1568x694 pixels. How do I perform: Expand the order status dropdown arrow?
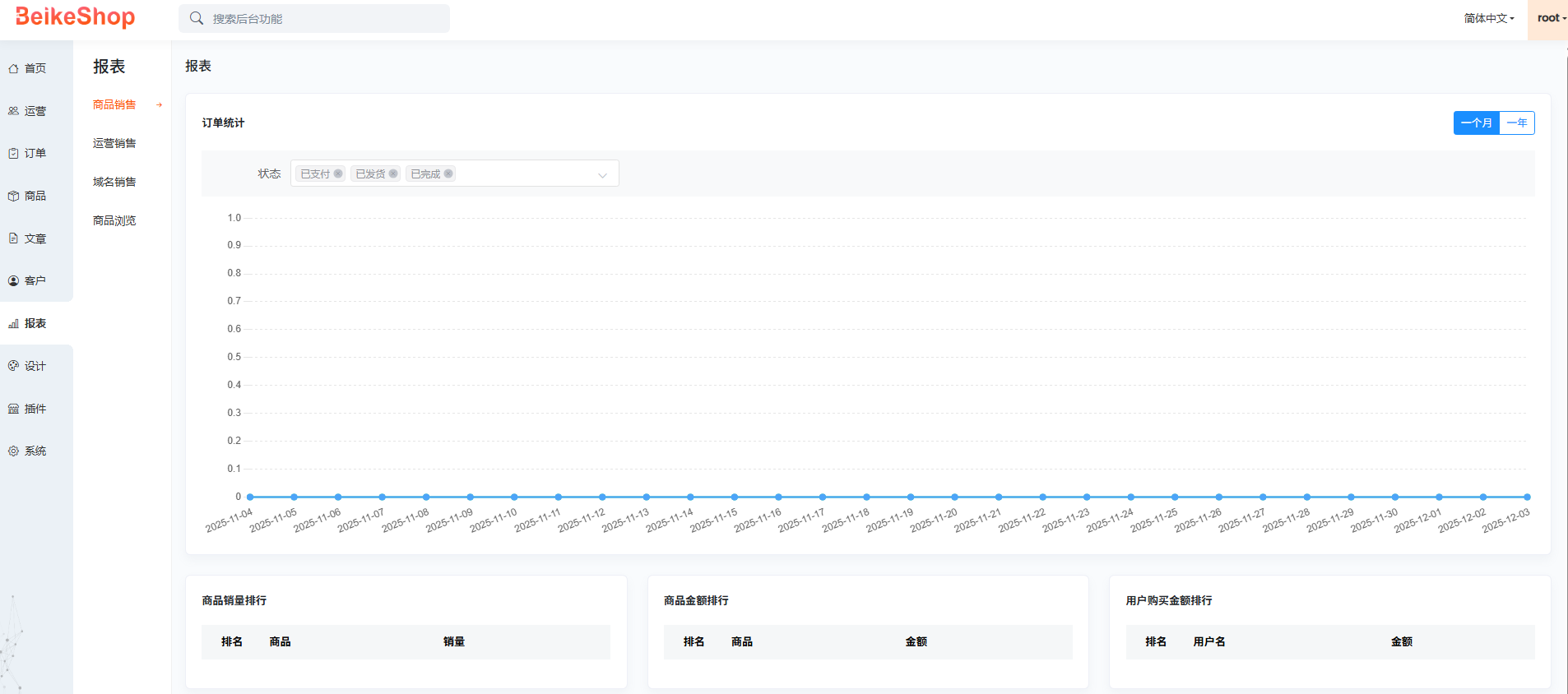(x=602, y=174)
